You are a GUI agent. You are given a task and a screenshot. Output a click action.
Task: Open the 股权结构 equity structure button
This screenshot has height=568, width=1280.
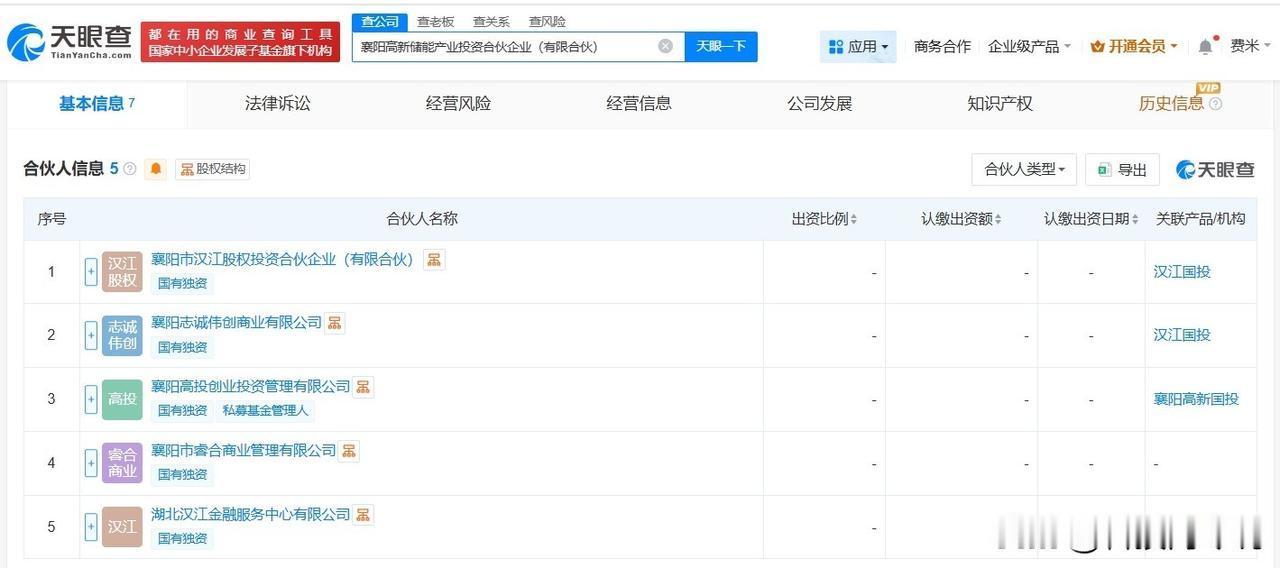pyautogui.click(x=212, y=169)
